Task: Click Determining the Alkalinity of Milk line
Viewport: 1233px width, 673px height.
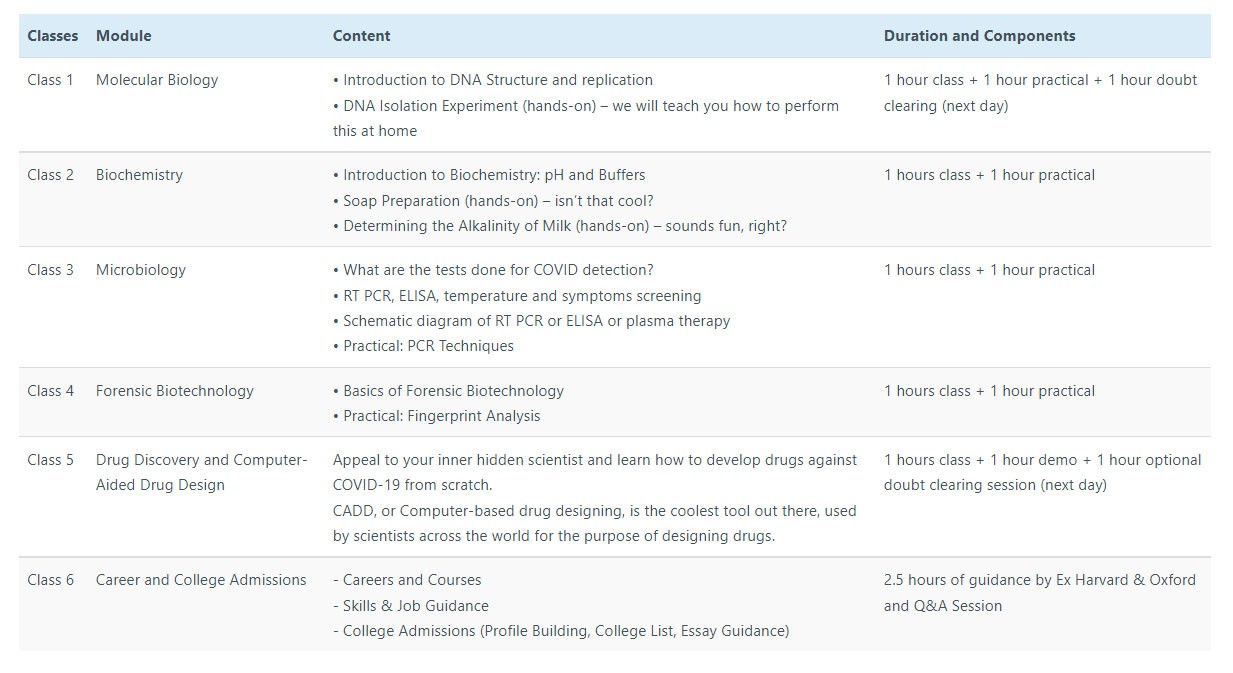Action: [560, 226]
